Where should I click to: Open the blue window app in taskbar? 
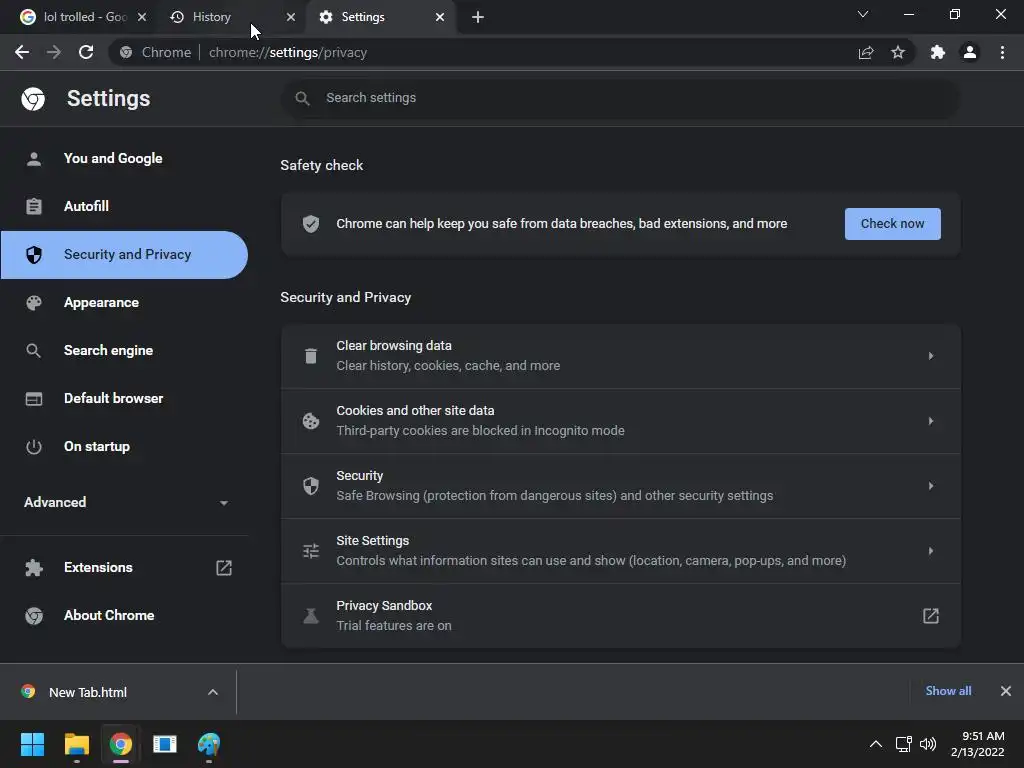tap(165, 744)
